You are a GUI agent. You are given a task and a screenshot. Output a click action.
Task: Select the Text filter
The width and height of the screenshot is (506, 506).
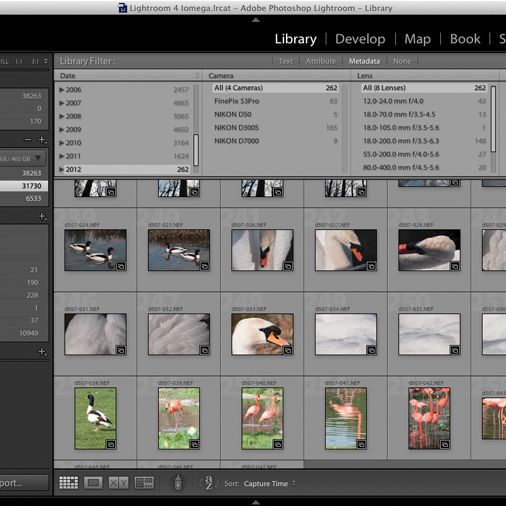coord(286,61)
